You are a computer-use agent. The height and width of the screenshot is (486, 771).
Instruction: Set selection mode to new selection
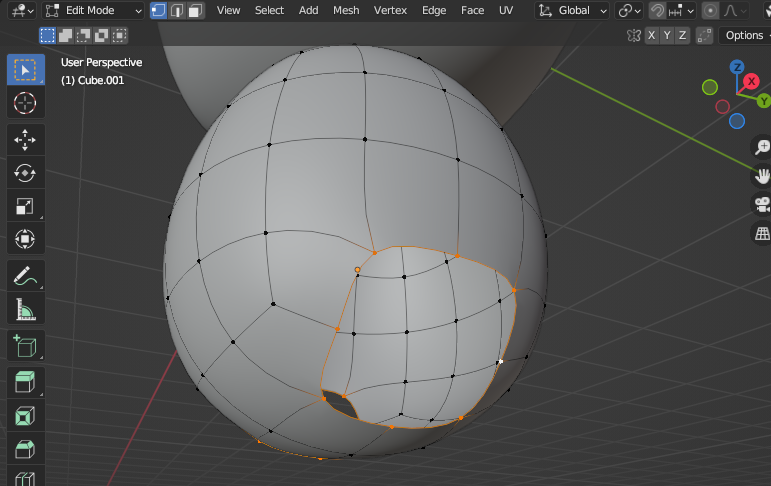point(48,35)
